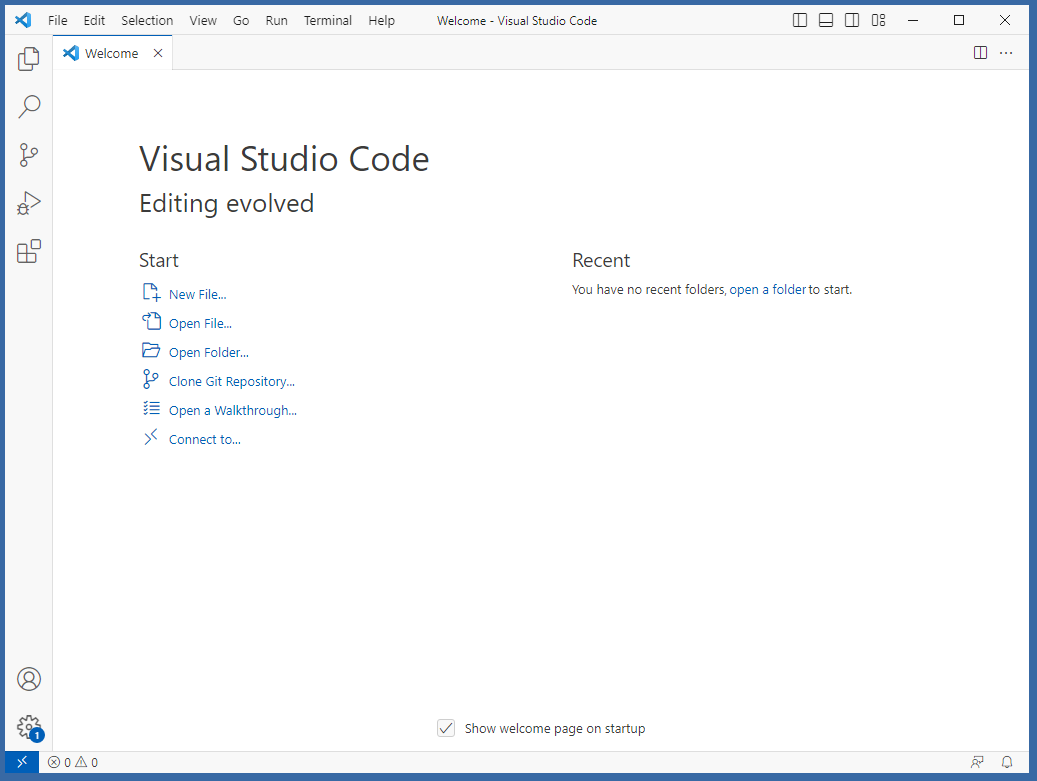
Task: Open the Manage gear icon
Action: [29, 727]
